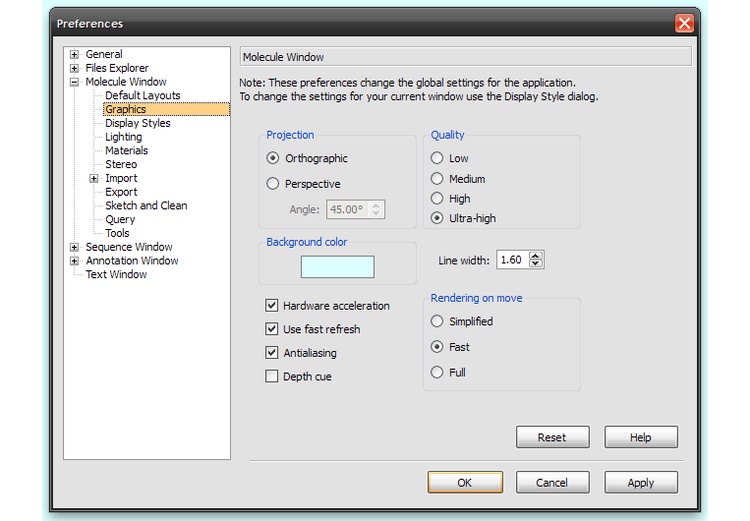
Task: Enable the Depth cue checkbox
Action: [272, 377]
